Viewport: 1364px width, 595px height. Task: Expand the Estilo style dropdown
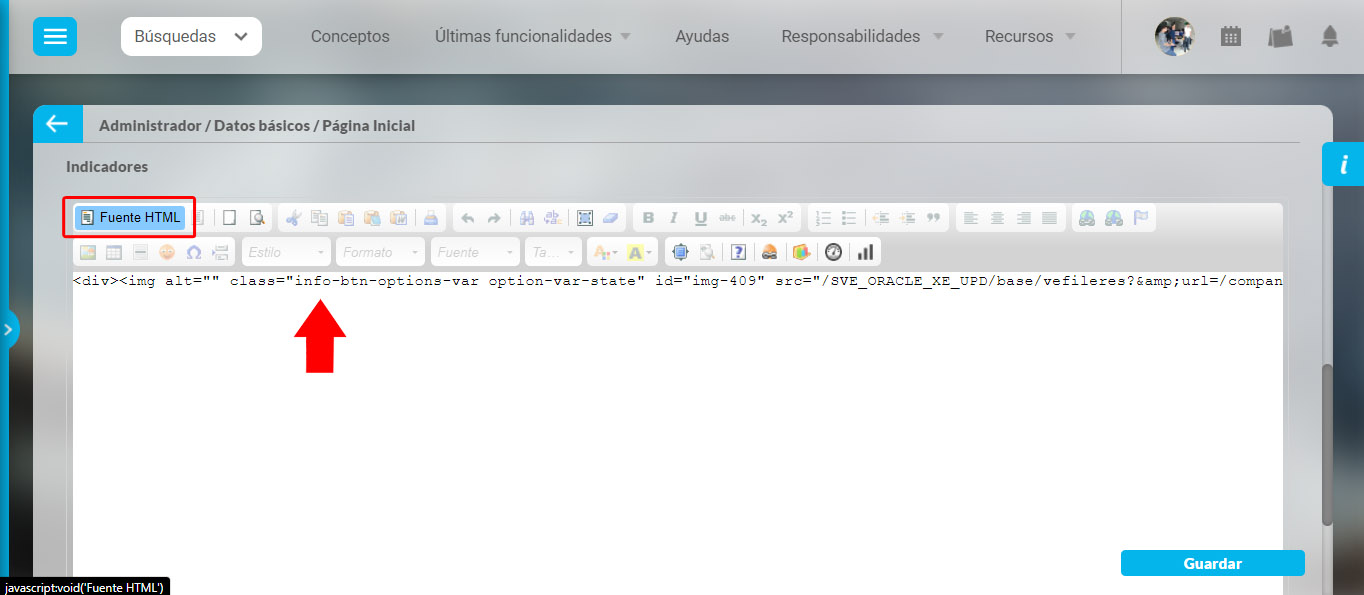[x=286, y=252]
